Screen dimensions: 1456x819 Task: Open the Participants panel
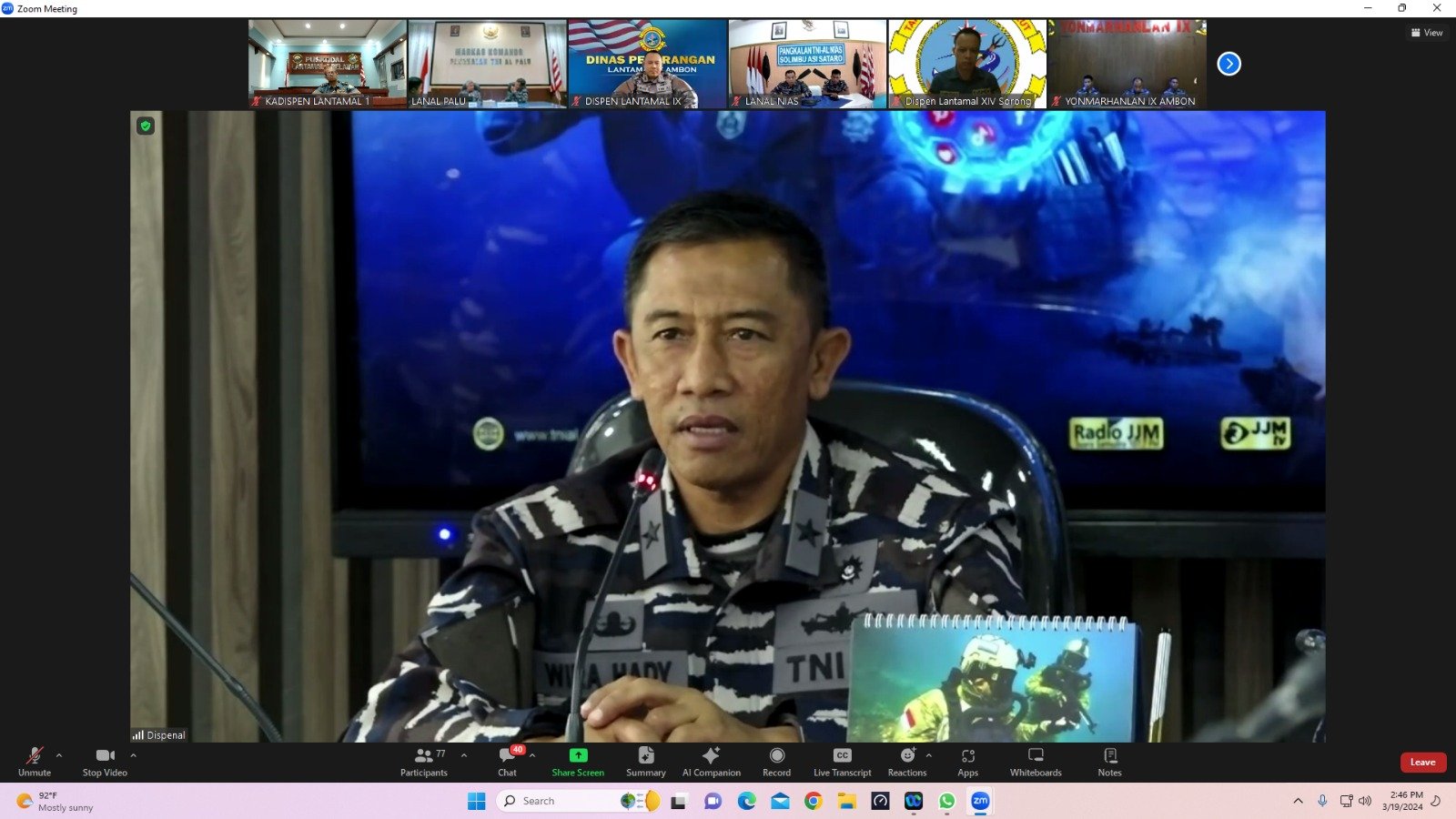point(423,762)
